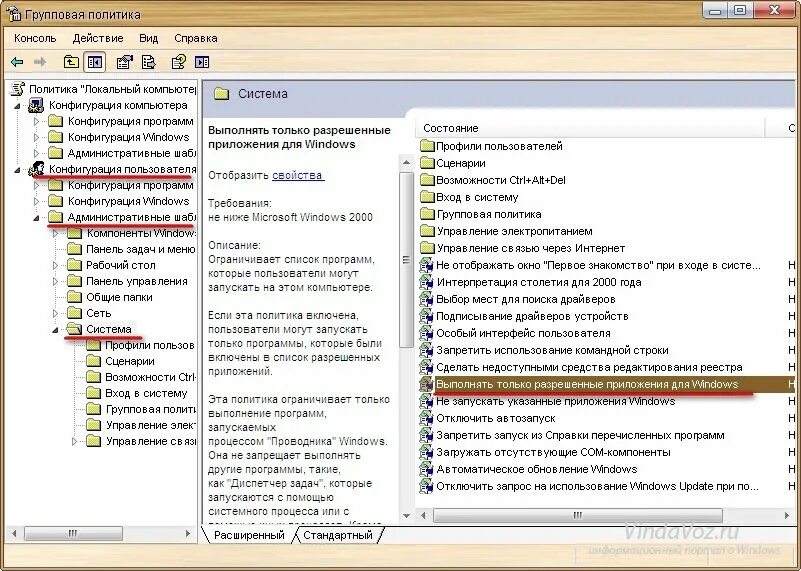Switch to the Расширенный tab
The height and width of the screenshot is (571, 801).
[x=249, y=535]
